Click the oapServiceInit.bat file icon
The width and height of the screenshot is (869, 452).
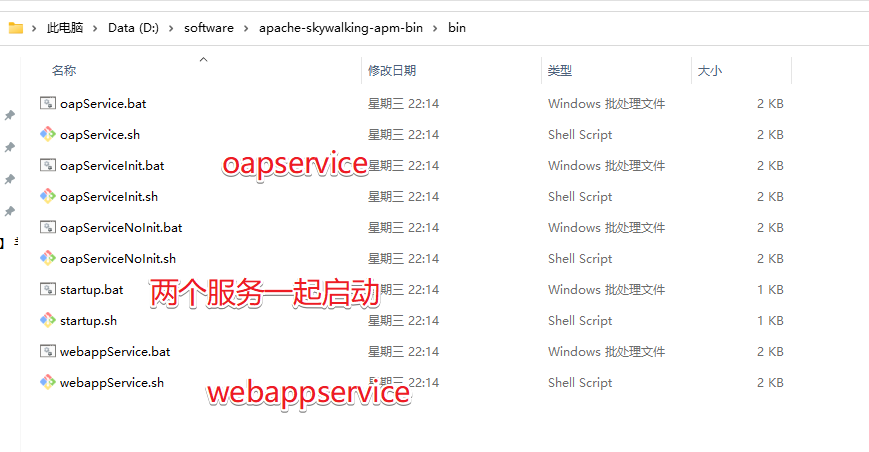(48, 165)
